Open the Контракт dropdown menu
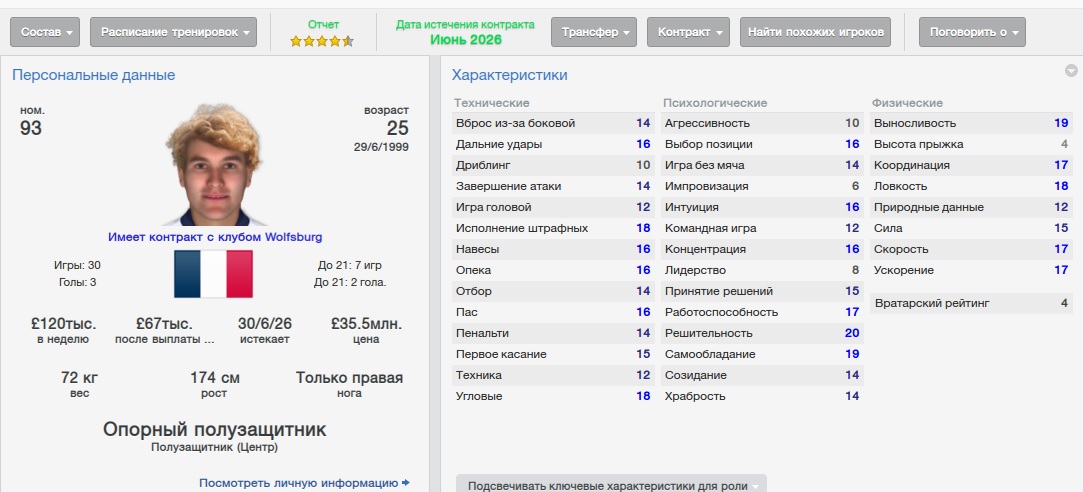This screenshot has width=1083, height=492. click(x=688, y=32)
